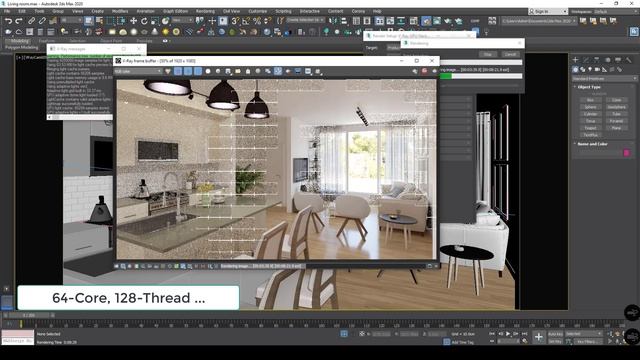Open the Modifiers menu

[x=120, y=11]
